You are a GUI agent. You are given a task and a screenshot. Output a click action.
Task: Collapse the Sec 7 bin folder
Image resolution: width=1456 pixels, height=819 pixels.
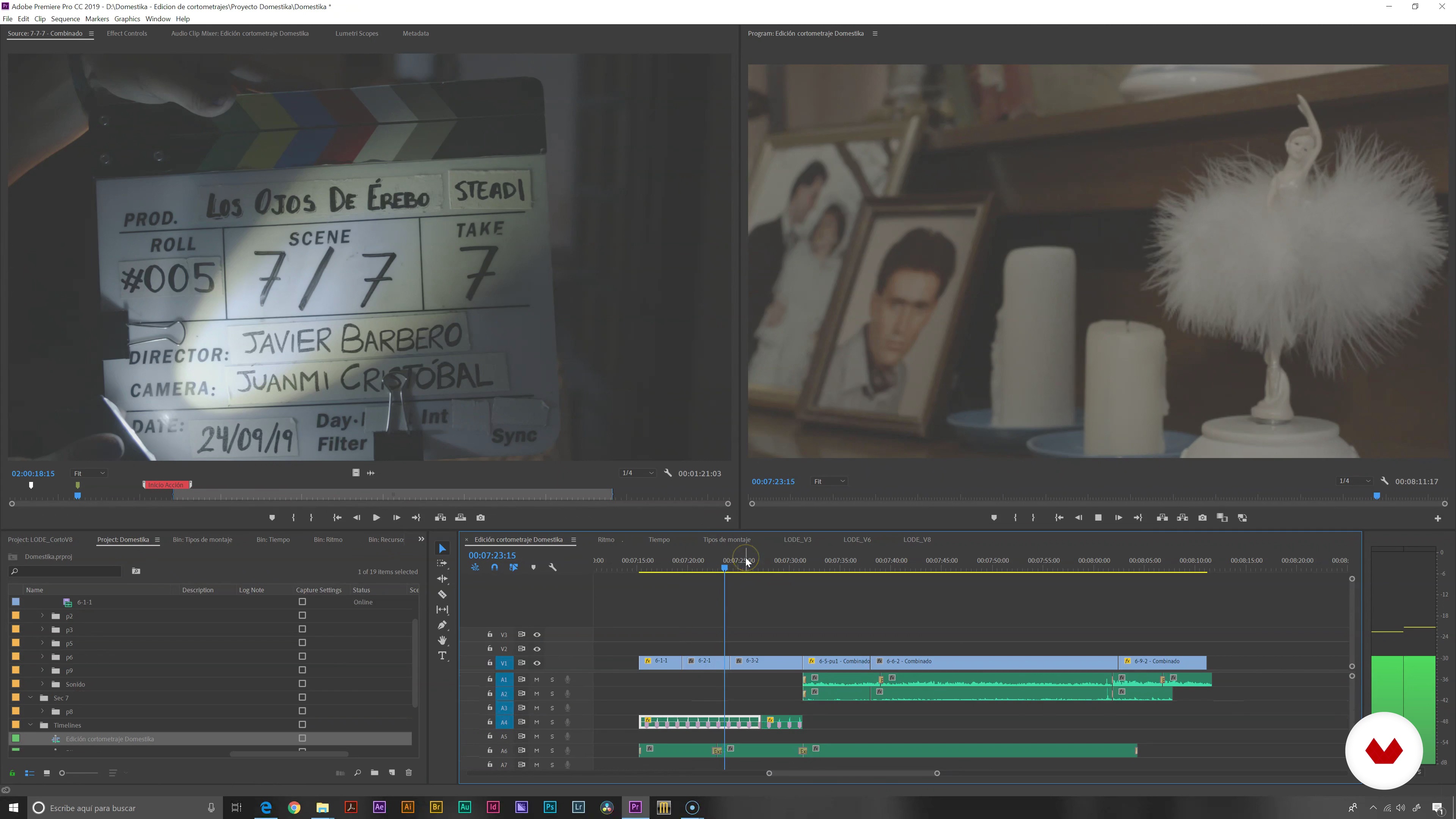click(x=30, y=698)
